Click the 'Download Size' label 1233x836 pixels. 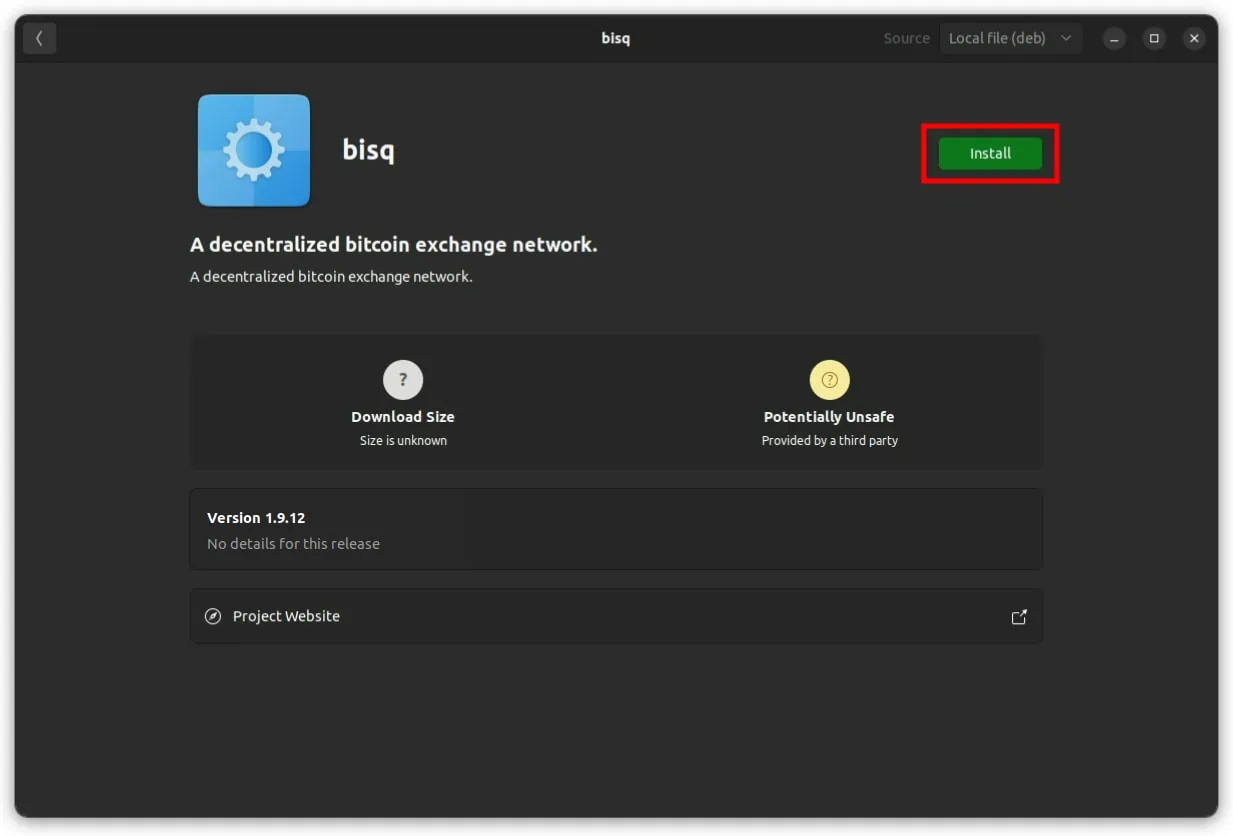(x=403, y=417)
